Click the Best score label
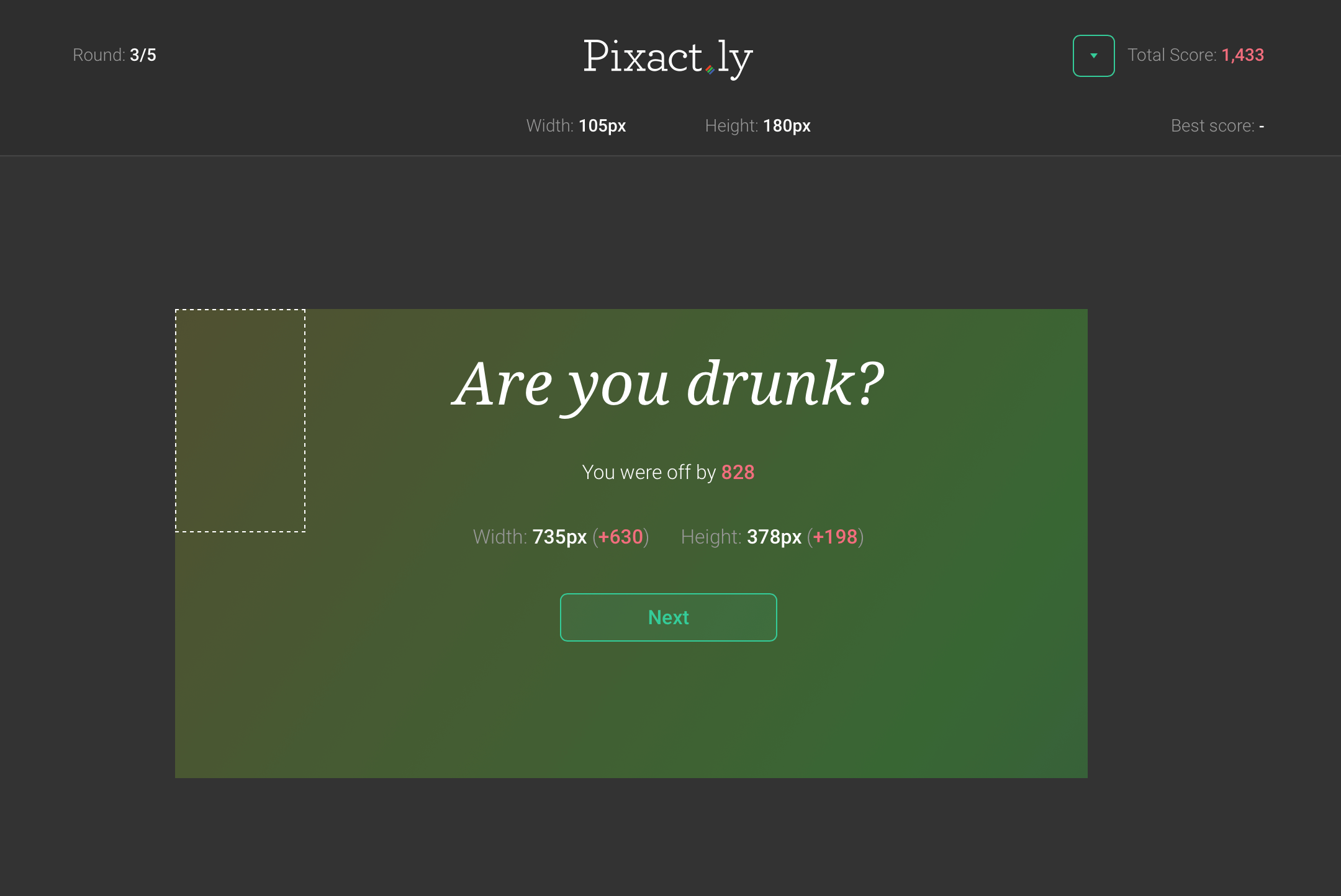Viewport: 1341px width, 896px height. coord(1210,125)
